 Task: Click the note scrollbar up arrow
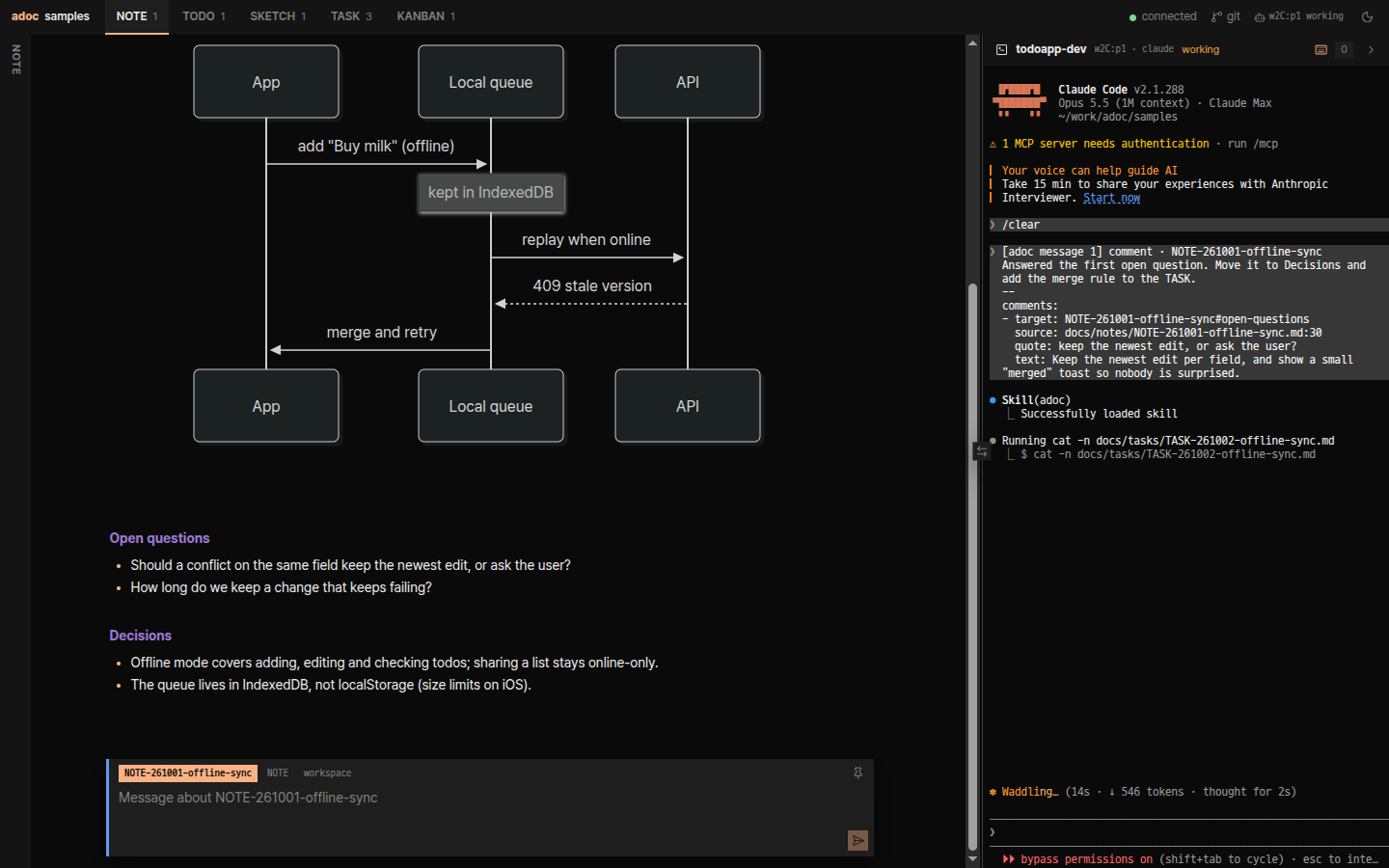(972, 43)
